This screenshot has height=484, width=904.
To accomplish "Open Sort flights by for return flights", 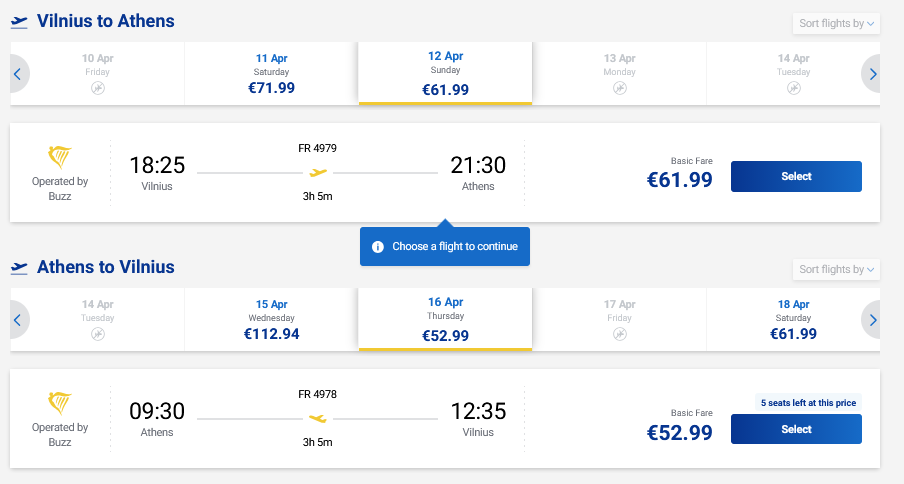I will click(836, 269).
